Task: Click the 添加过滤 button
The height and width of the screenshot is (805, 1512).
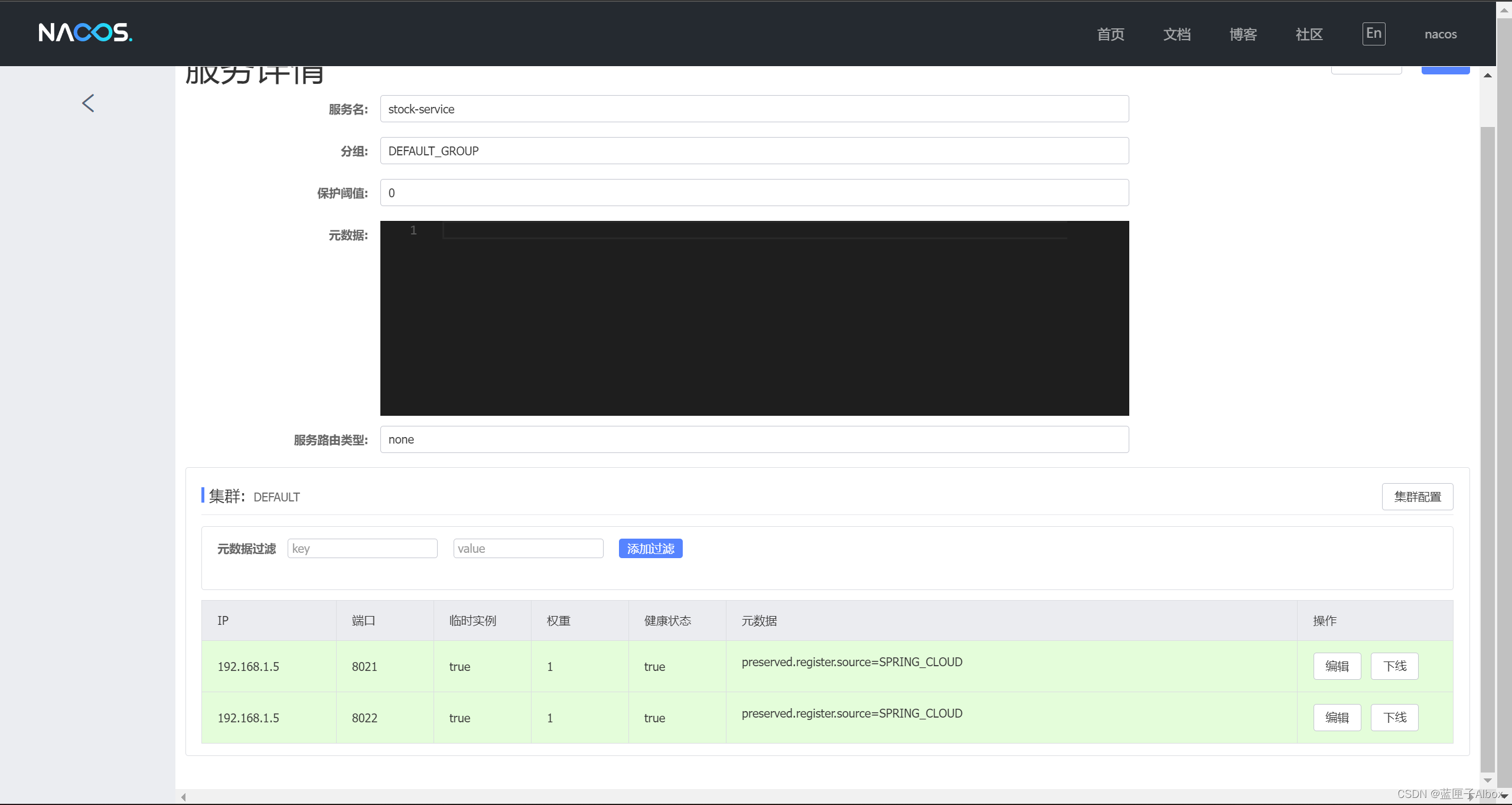Action: click(x=650, y=548)
